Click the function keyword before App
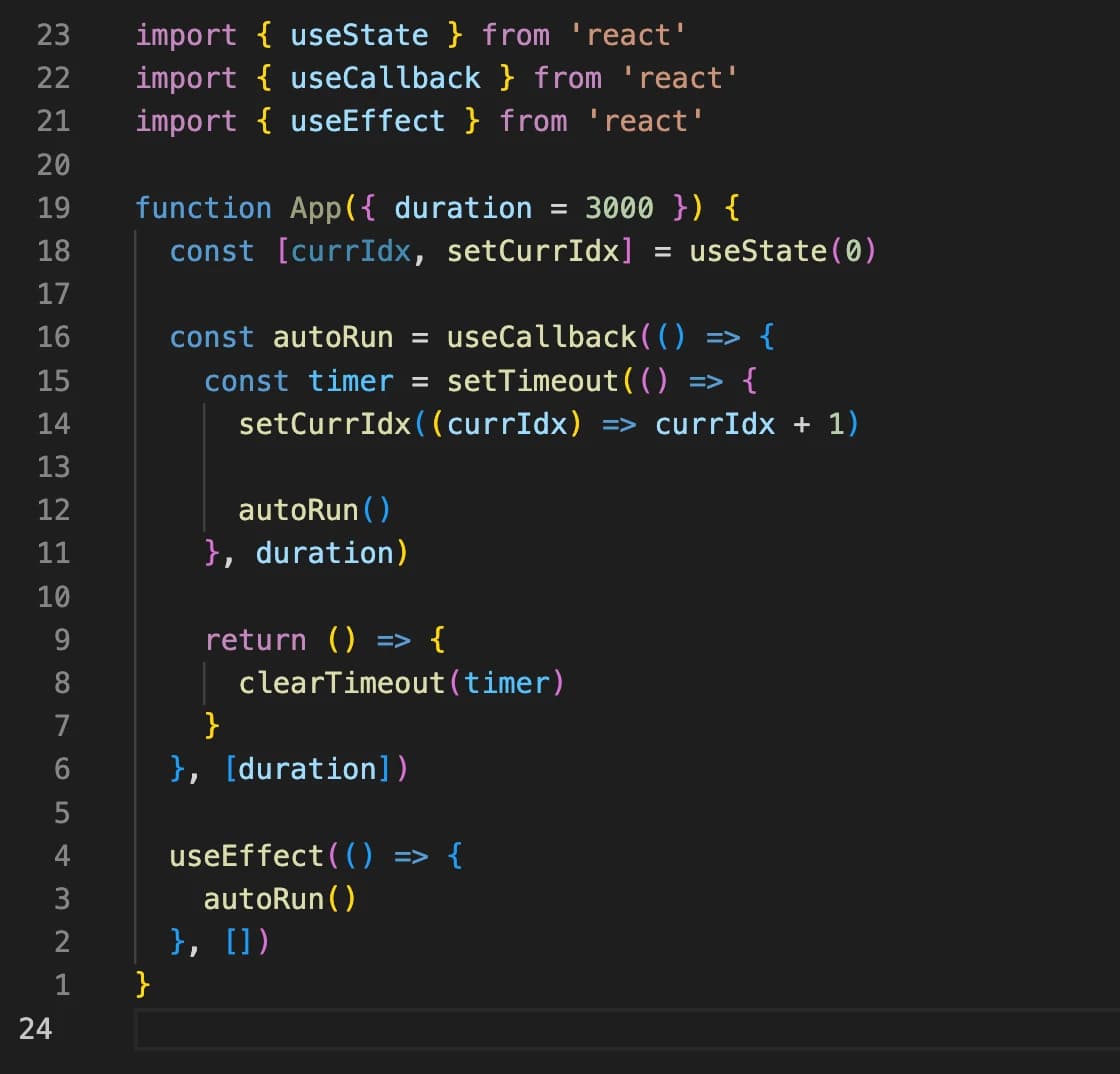 [203, 208]
